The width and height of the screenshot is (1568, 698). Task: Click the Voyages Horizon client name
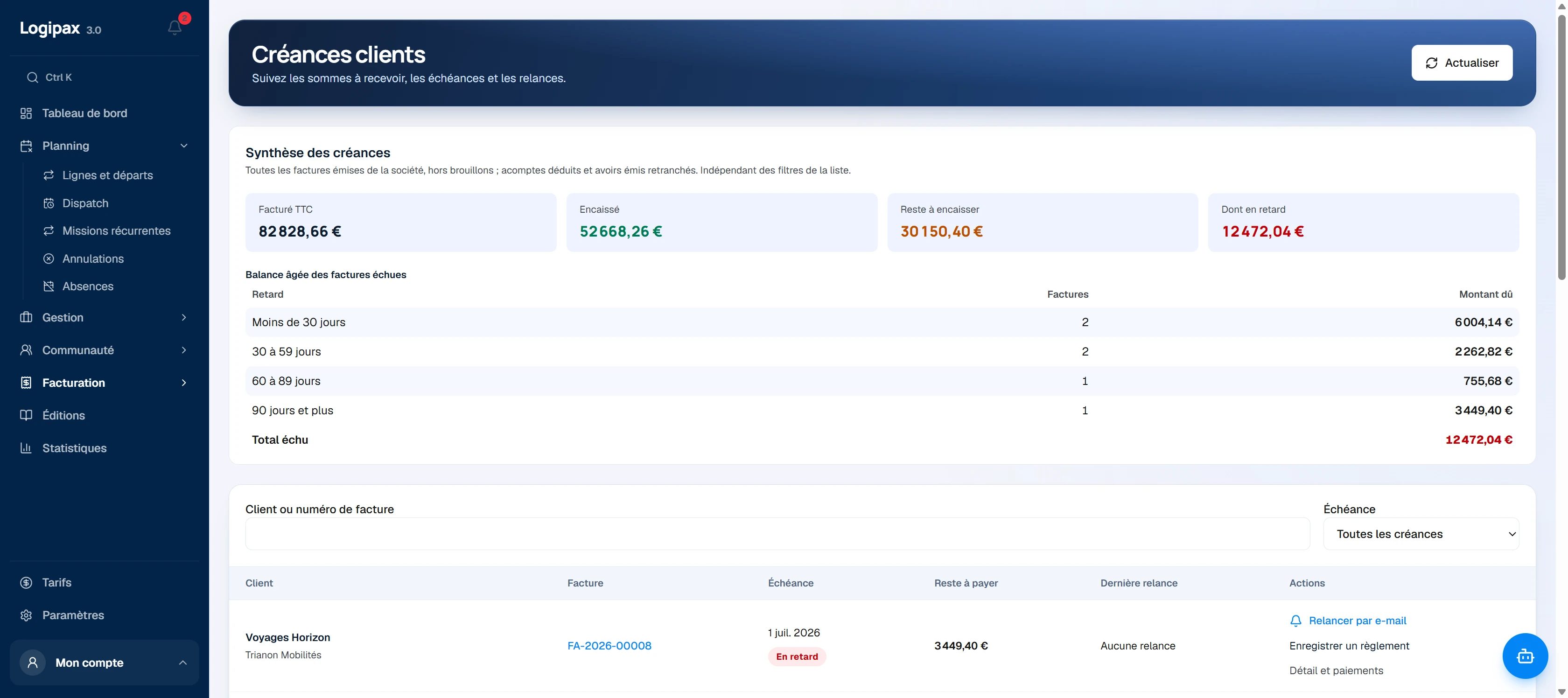[x=288, y=638]
